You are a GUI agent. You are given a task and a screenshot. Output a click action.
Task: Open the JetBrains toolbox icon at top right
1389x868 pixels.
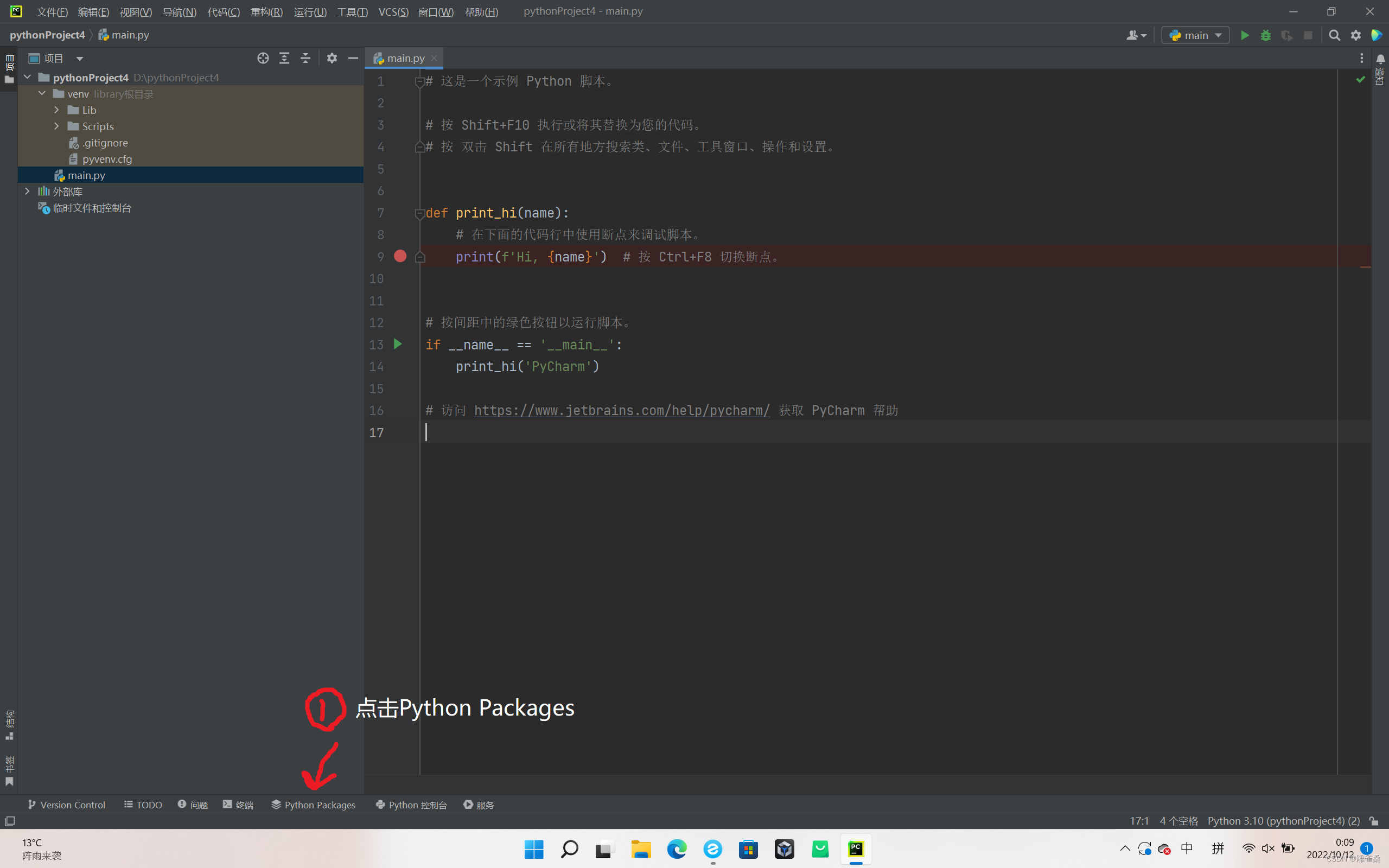(x=1377, y=35)
